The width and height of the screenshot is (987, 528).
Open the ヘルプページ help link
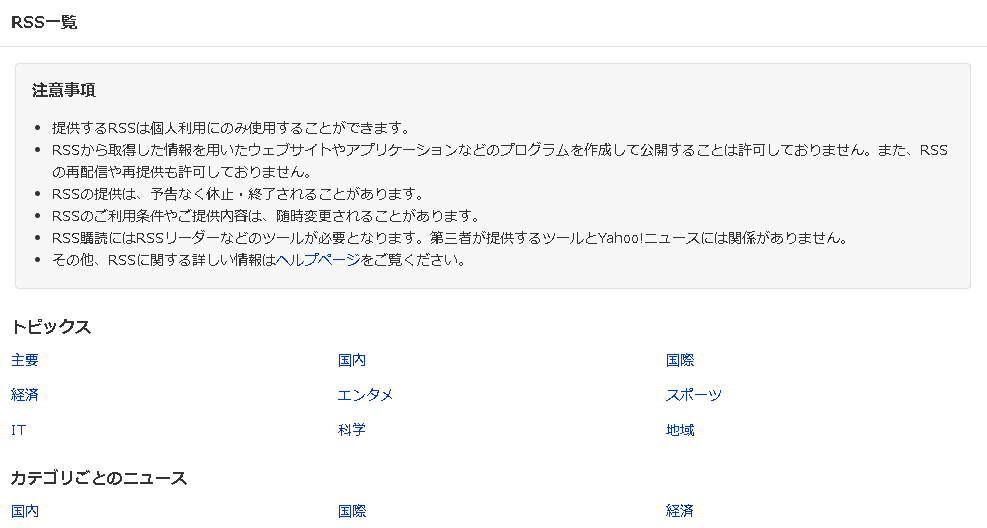coord(318,260)
